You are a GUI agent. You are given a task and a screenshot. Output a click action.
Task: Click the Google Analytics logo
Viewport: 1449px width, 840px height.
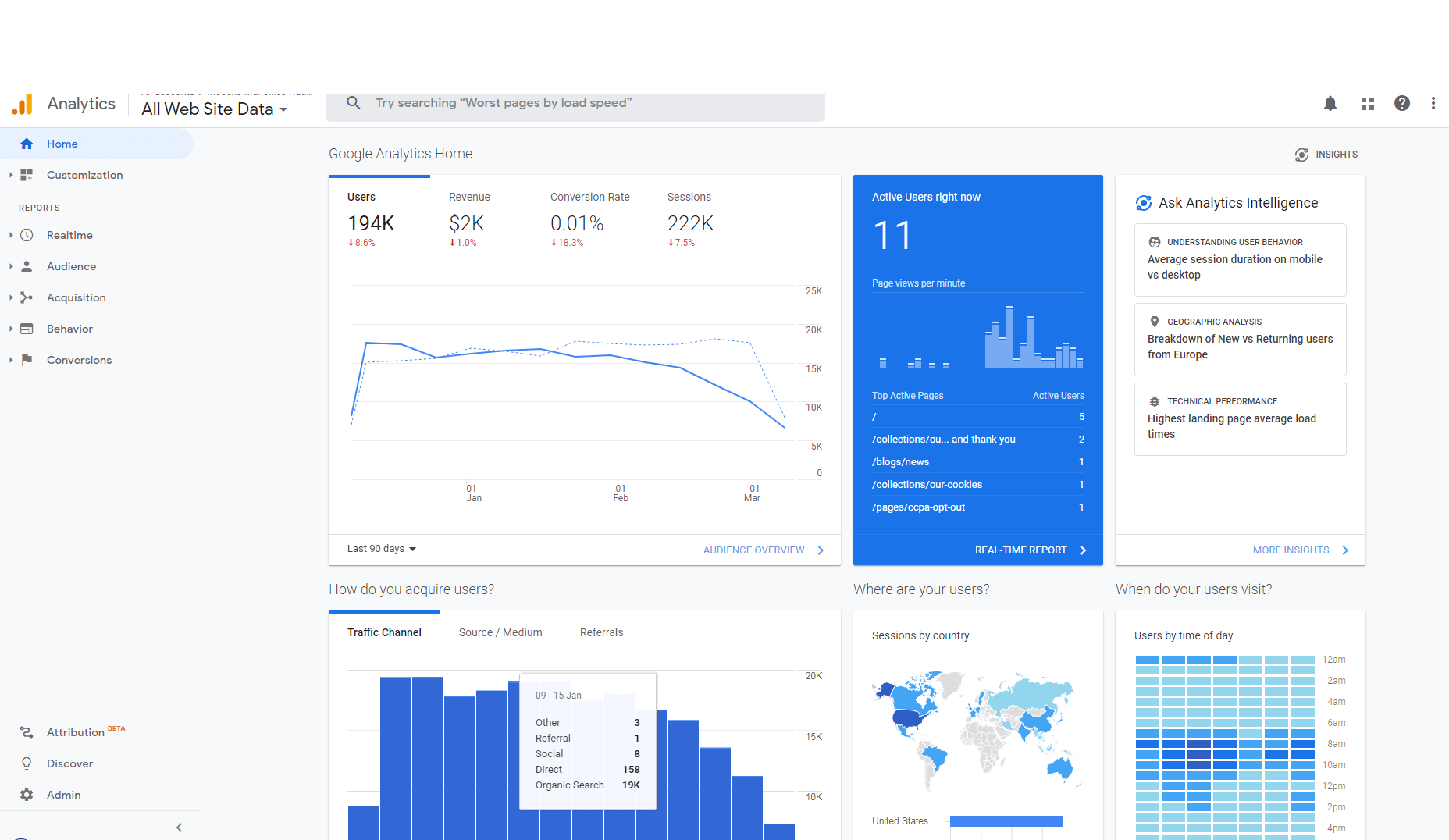tap(23, 104)
